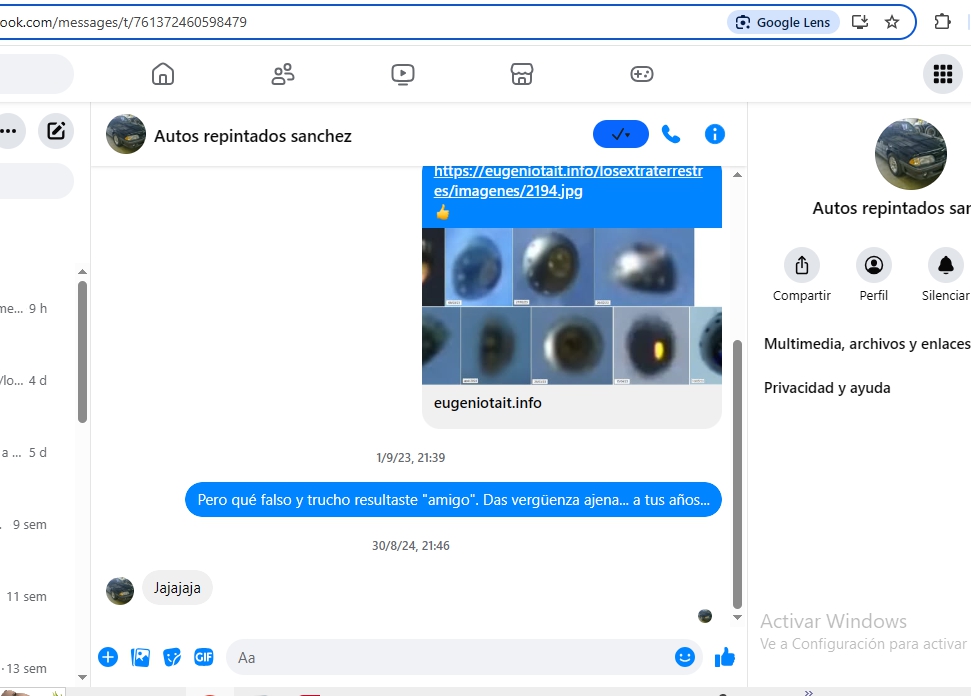Choose a sticker
Screen dimensions: 971x696
(x=172, y=657)
